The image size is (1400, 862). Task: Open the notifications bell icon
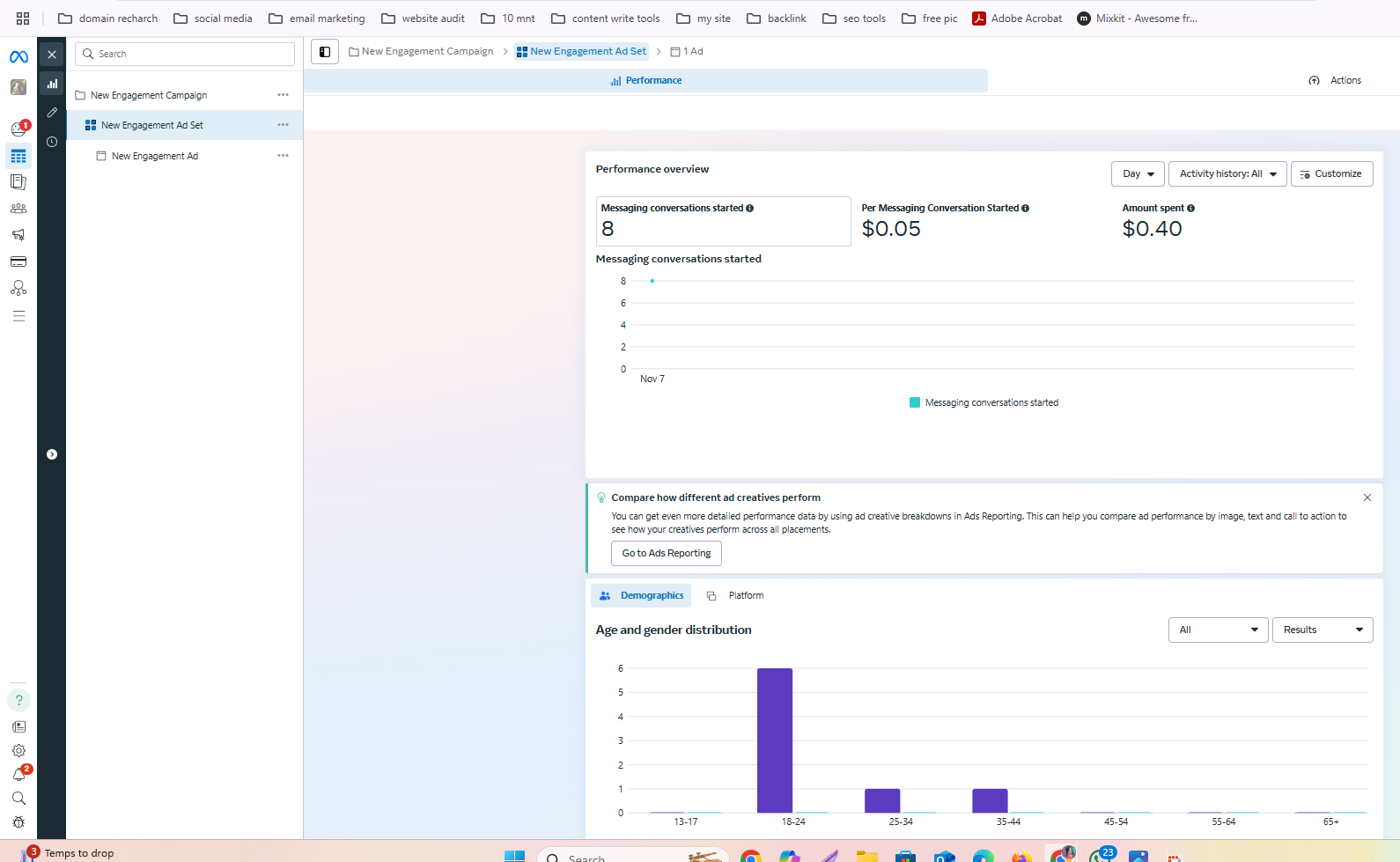point(18,775)
